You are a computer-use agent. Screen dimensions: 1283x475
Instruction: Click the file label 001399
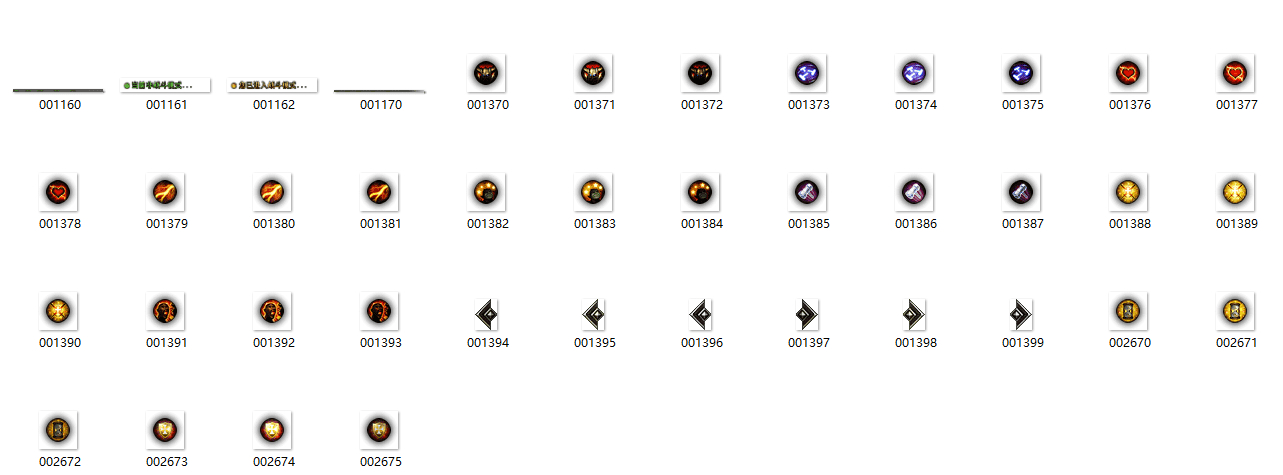click(1023, 343)
